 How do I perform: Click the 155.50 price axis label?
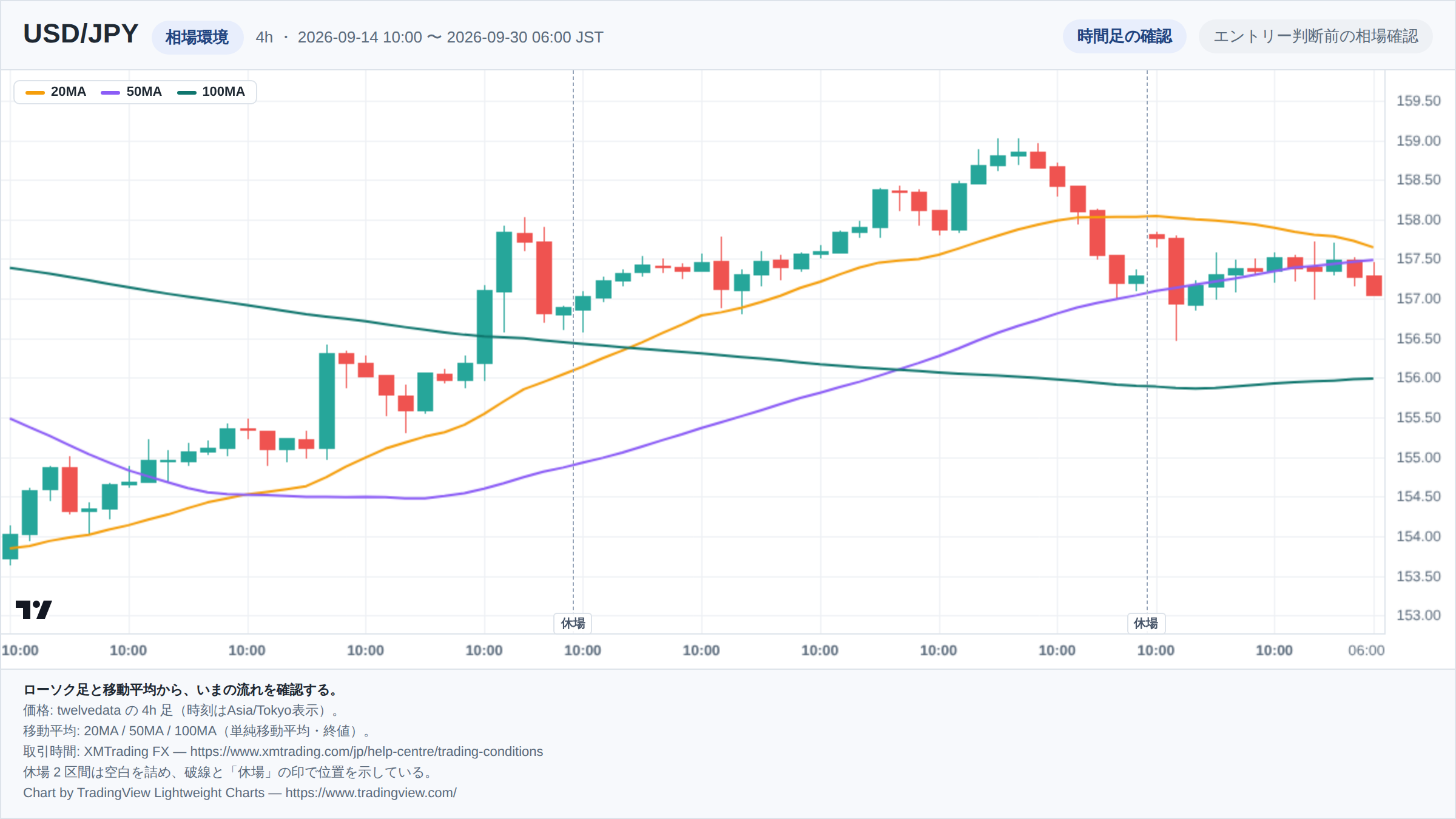(1418, 417)
